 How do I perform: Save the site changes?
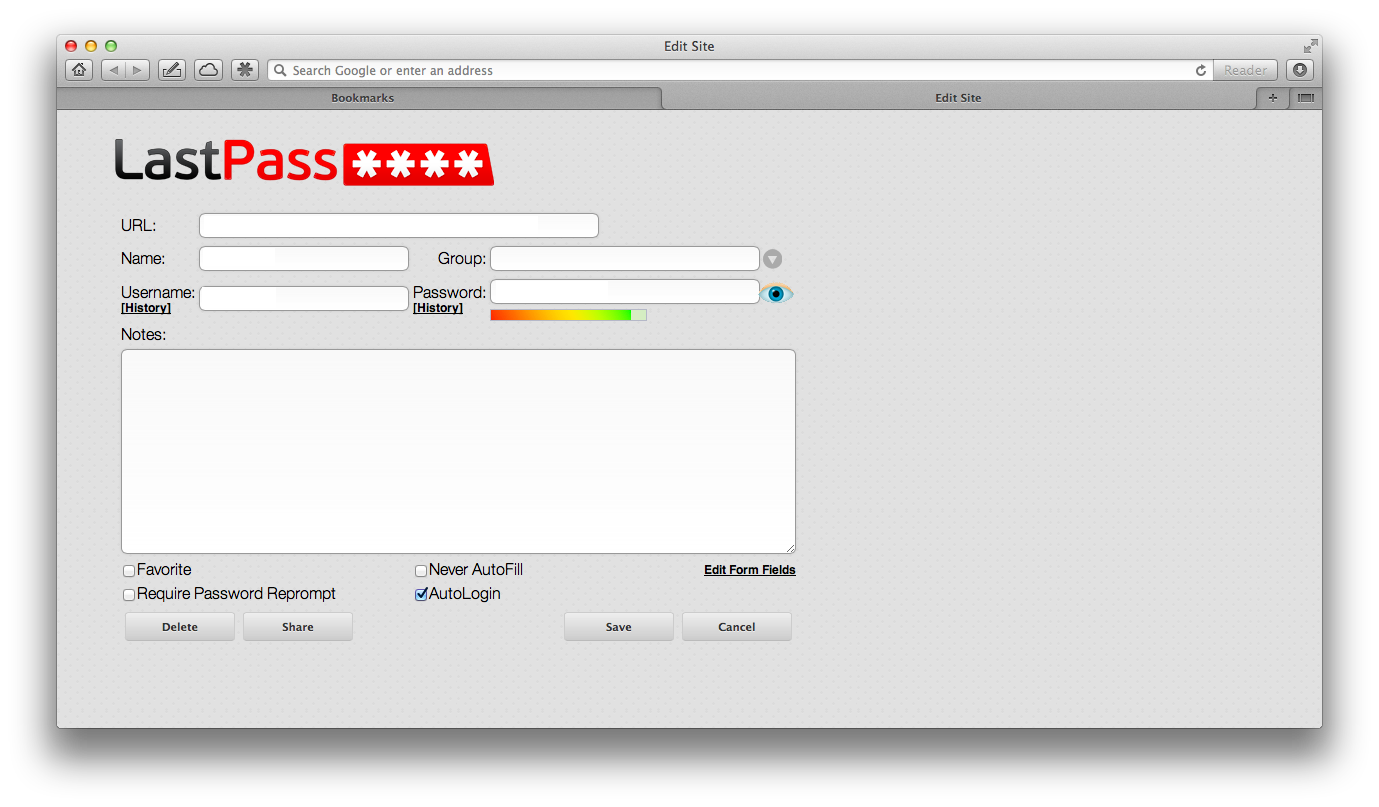[x=619, y=627]
